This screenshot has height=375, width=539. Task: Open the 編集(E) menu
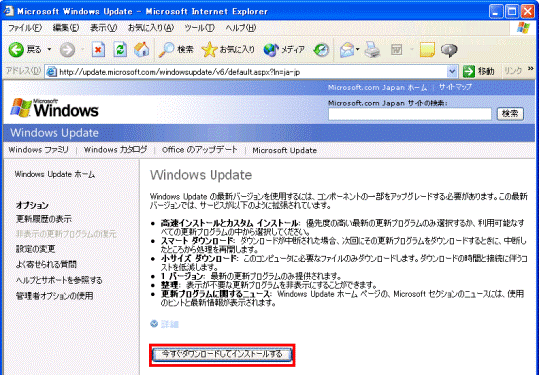point(66,28)
